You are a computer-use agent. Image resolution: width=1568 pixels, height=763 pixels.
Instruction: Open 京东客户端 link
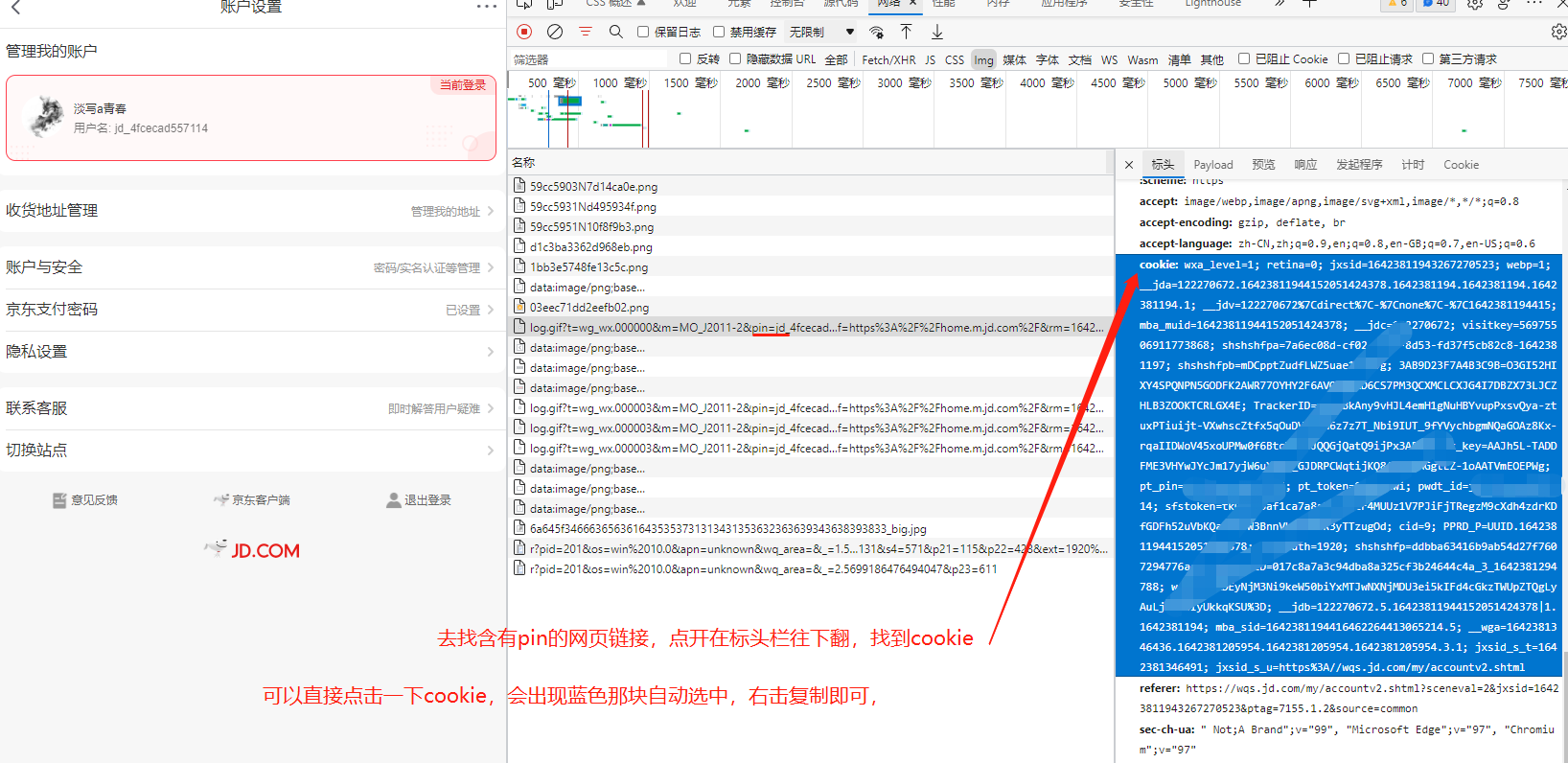[x=251, y=499]
